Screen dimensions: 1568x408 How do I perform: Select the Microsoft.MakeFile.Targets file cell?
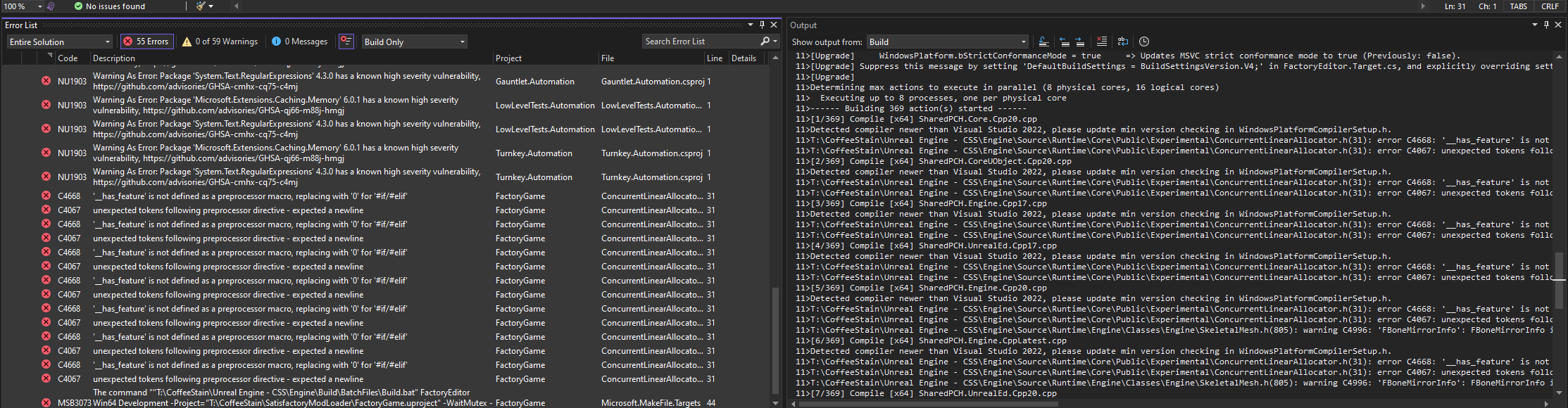[x=651, y=403]
